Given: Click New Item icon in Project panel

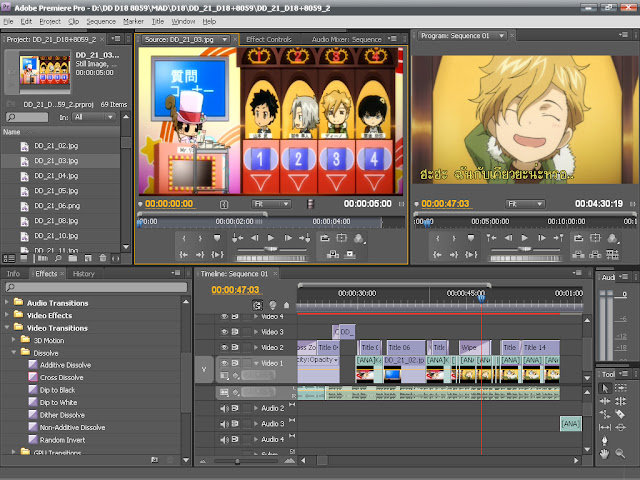Looking at the screenshot, I should (88, 258).
